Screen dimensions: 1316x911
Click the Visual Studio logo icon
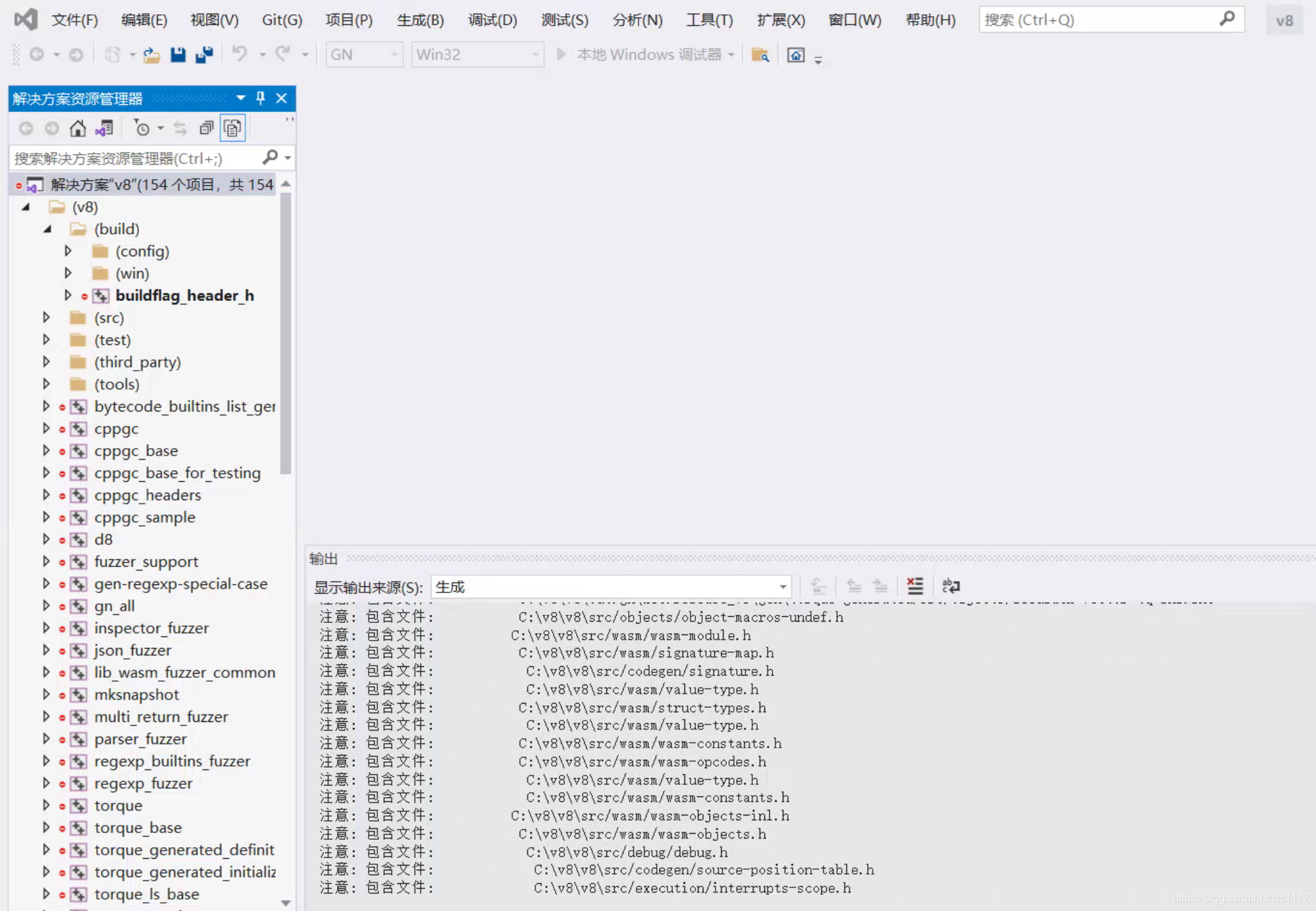(26, 19)
